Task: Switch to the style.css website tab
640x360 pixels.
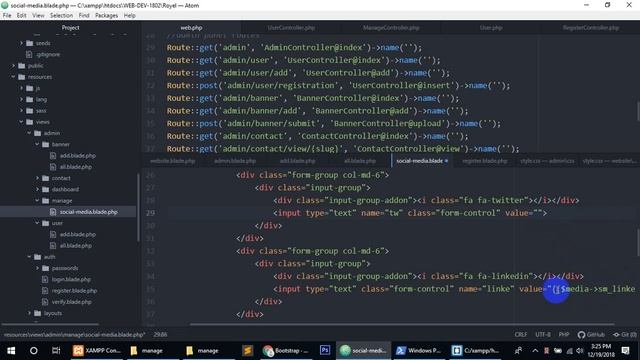Action: (609, 161)
